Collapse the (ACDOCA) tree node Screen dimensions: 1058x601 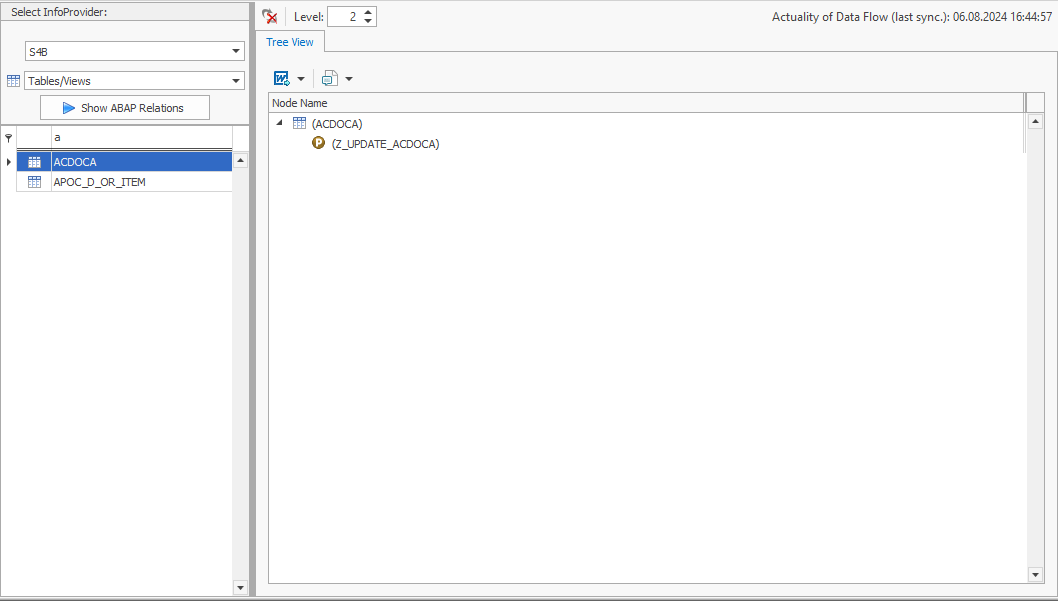pos(279,124)
